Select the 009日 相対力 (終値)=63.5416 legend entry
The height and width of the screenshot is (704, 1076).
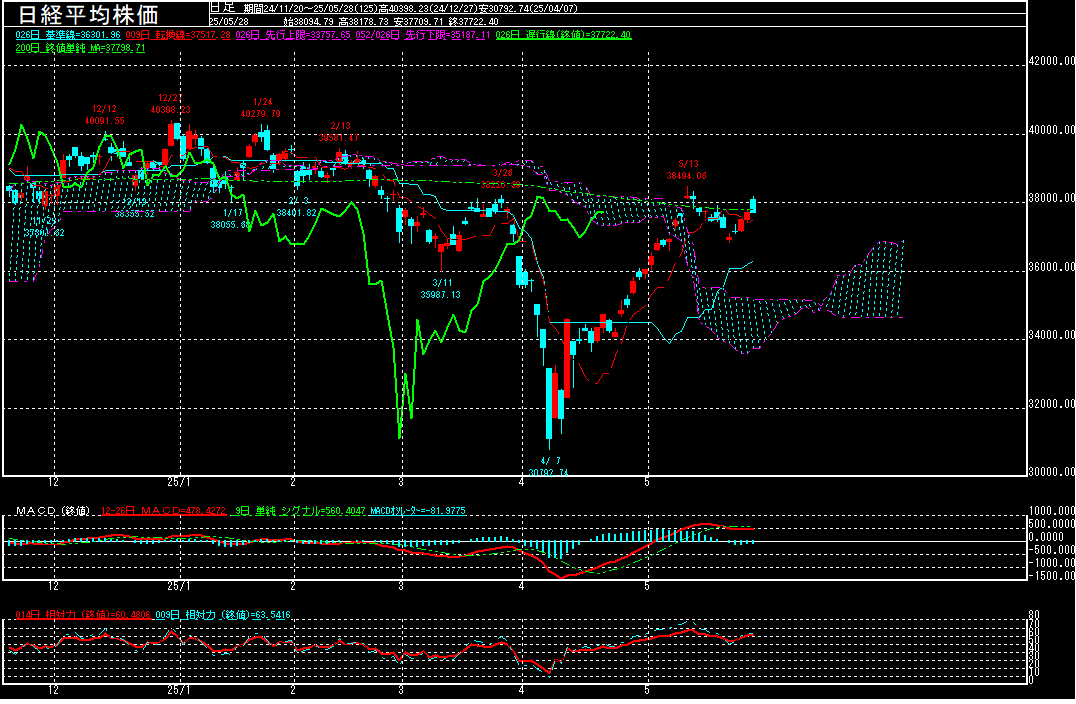coord(223,615)
